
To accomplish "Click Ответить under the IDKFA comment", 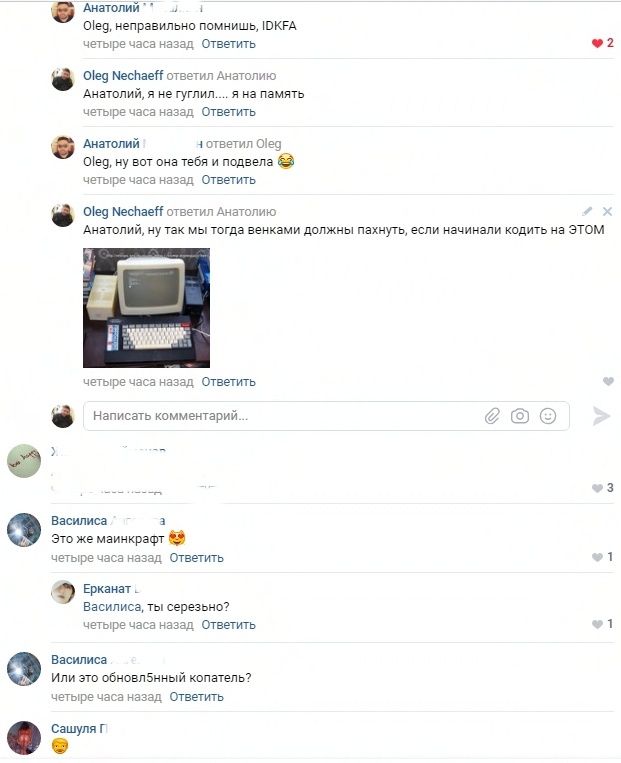I will click(x=228, y=44).
